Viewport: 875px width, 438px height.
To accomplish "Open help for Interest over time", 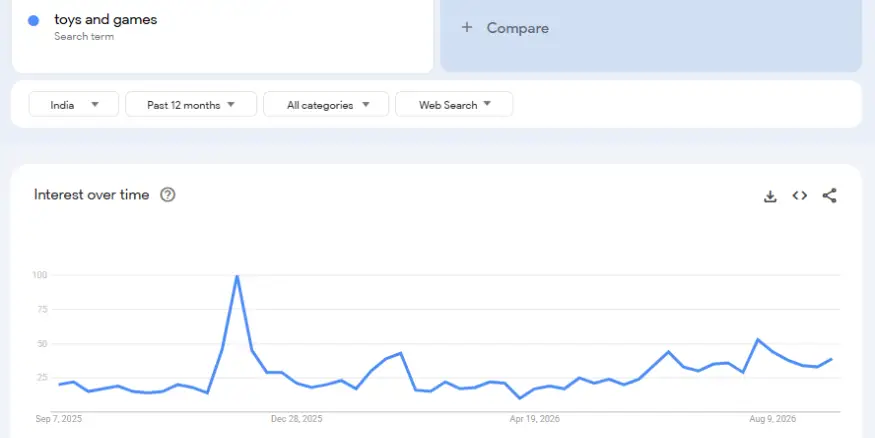I will 167,195.
